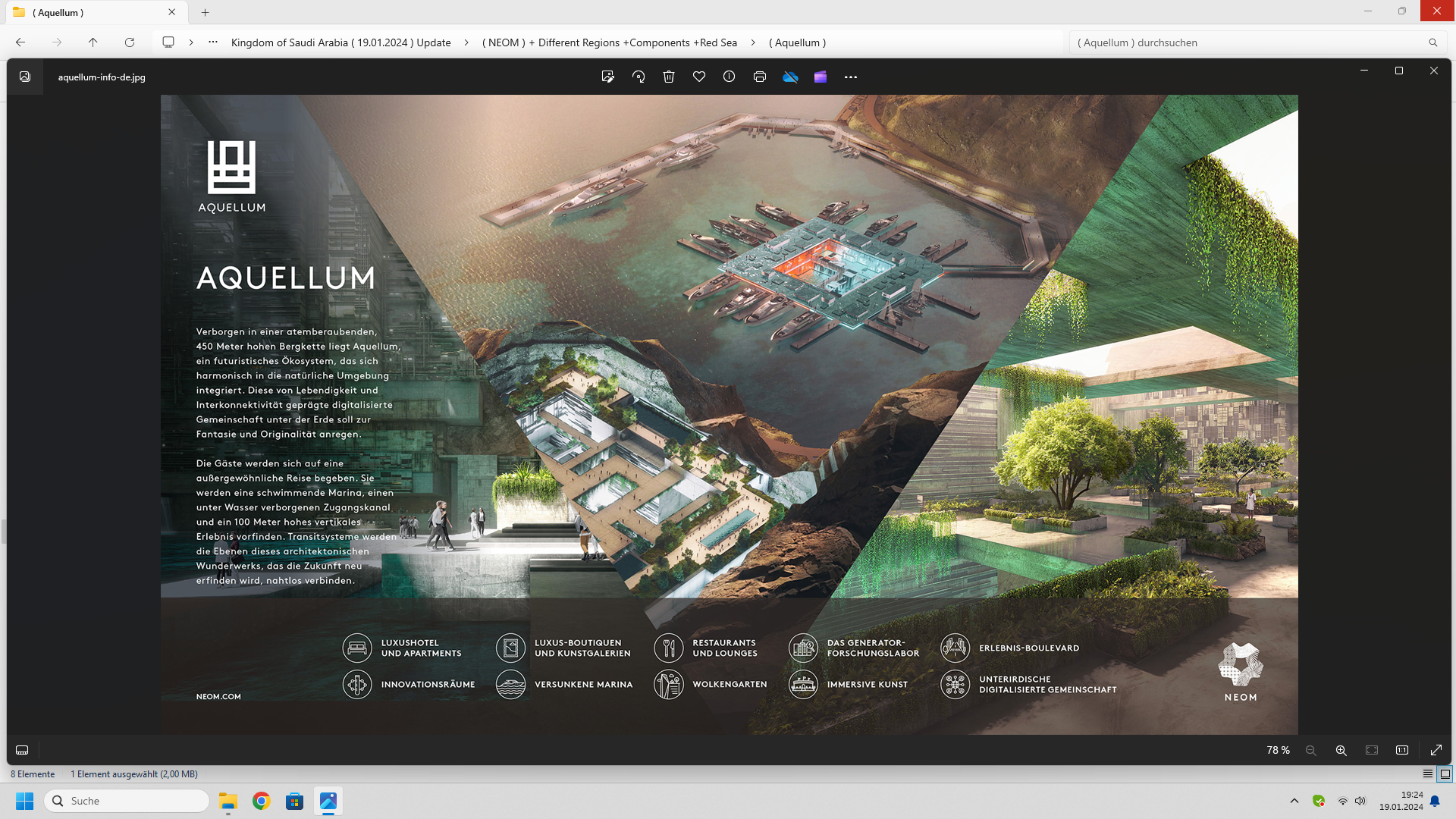Open the volume speaker tray icon

coord(1360,801)
